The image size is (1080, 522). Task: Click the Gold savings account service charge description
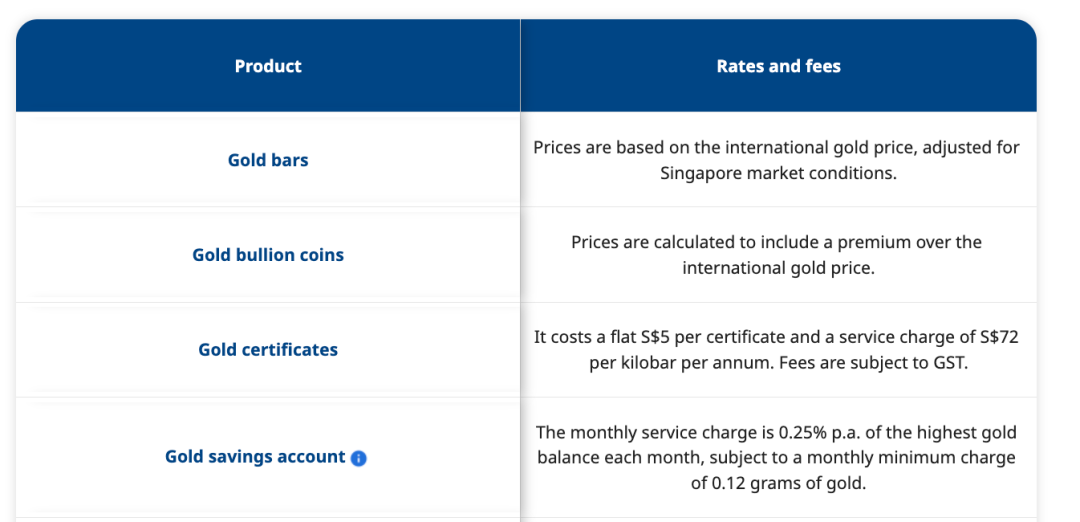click(x=776, y=458)
